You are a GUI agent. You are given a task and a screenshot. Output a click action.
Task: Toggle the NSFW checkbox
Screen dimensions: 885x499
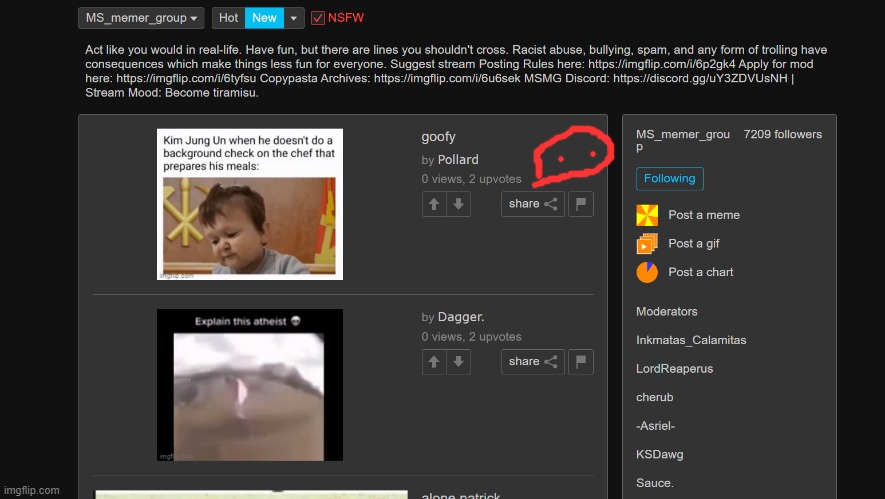(x=318, y=18)
